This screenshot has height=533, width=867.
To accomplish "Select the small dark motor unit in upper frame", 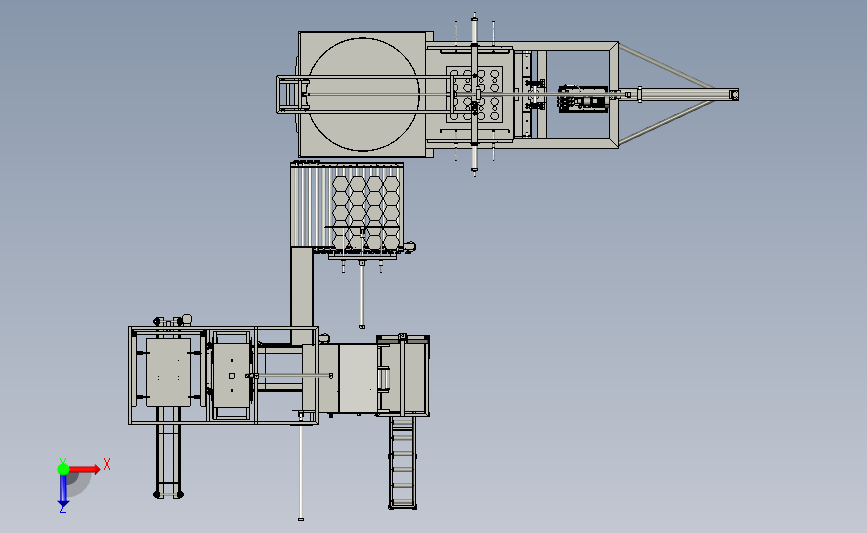I will tap(583, 99).
